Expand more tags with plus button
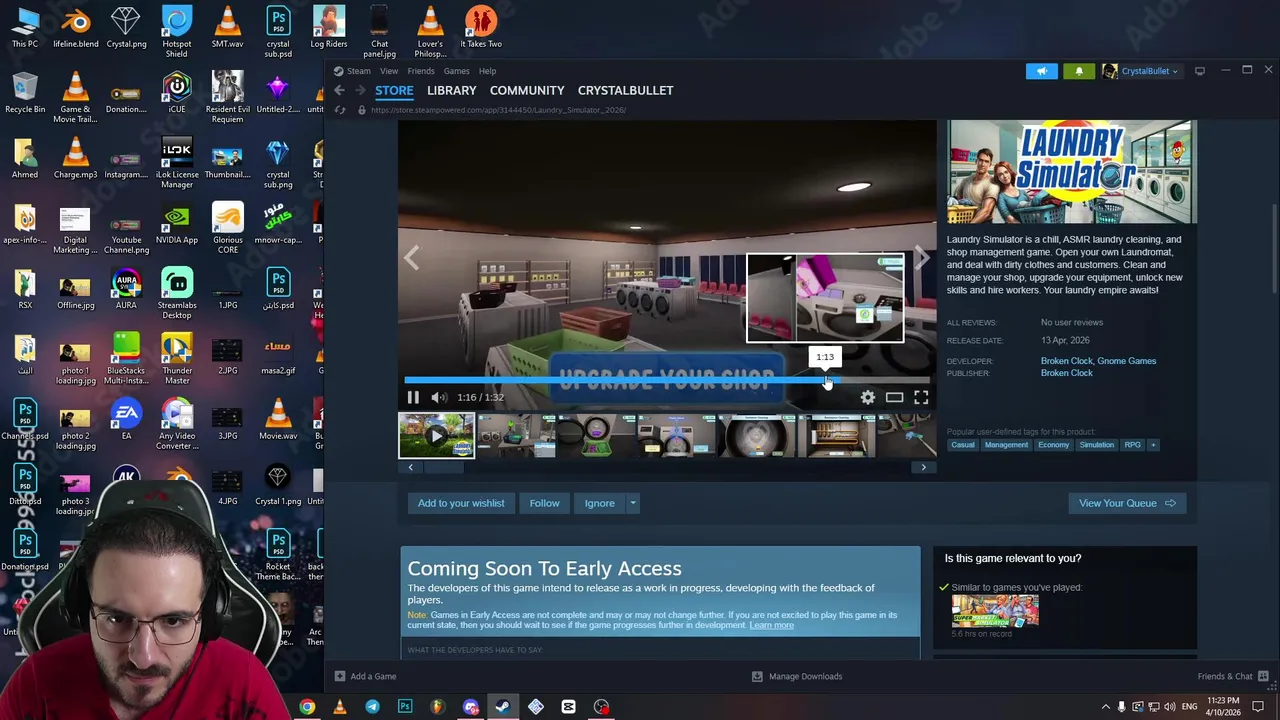The image size is (1280, 720). pos(1153,445)
